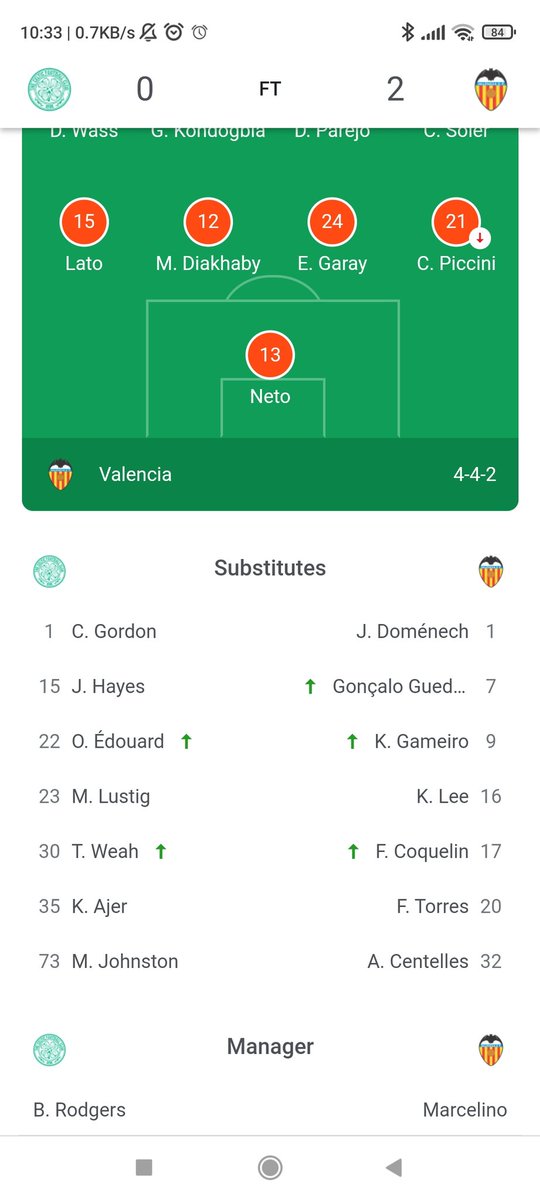This screenshot has height=1200, width=540.
Task: Select Lato's number 15 player marker
Action: [84, 222]
